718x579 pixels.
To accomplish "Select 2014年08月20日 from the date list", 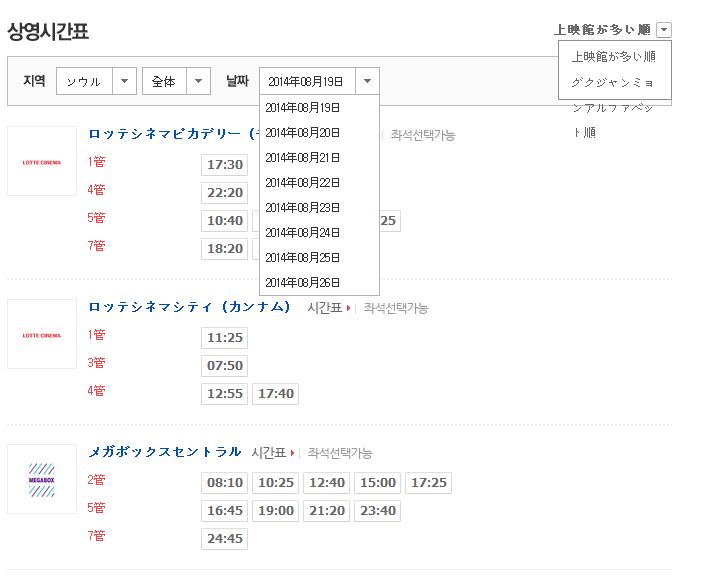I will [x=303, y=132].
